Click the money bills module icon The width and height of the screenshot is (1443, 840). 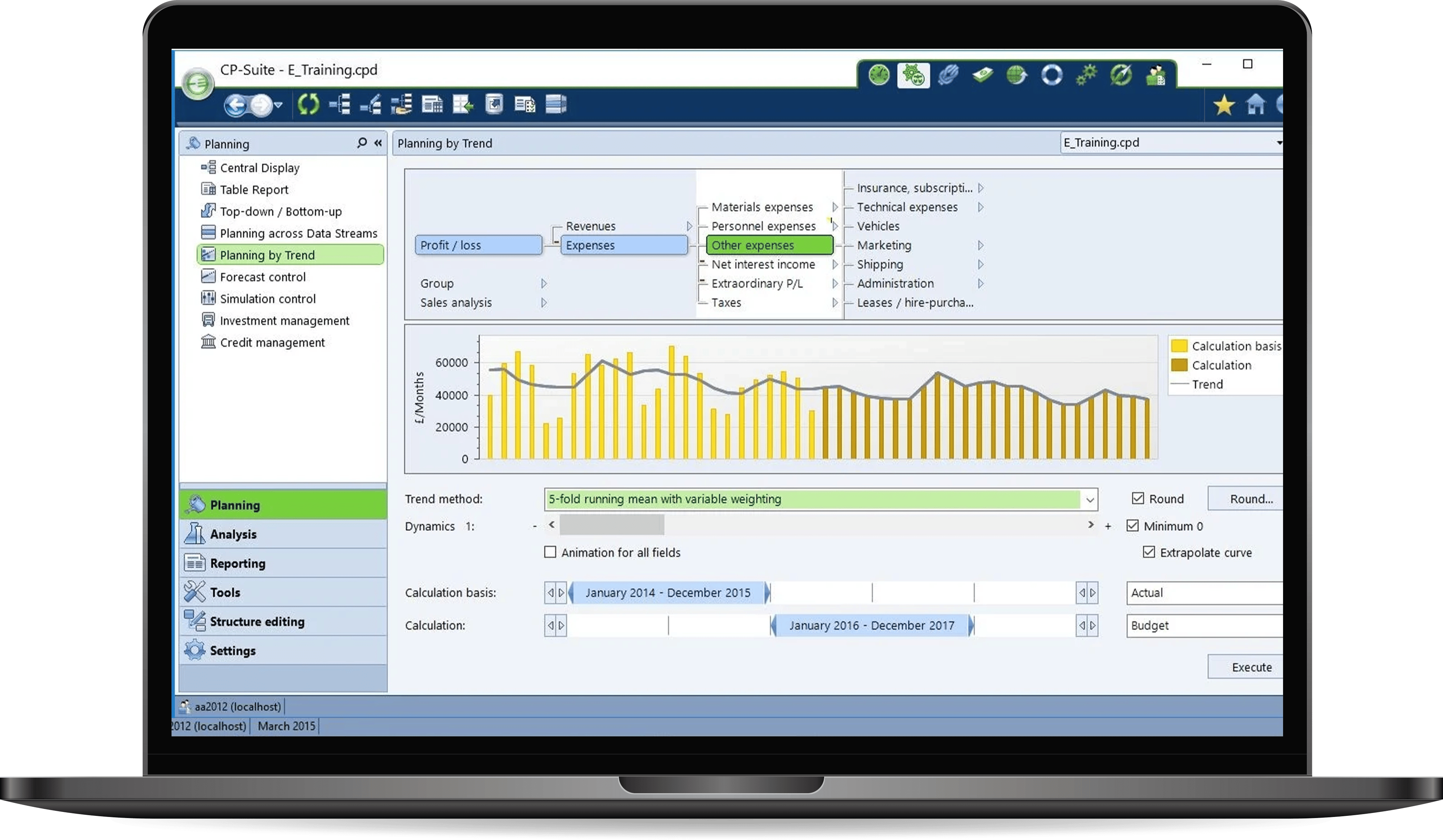click(983, 75)
